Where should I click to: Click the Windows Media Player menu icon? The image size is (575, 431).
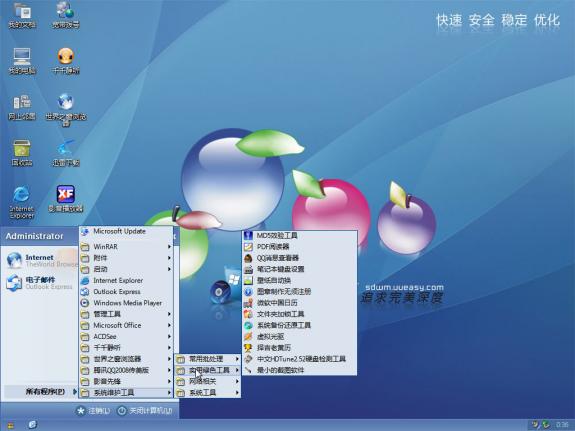click(x=85, y=303)
